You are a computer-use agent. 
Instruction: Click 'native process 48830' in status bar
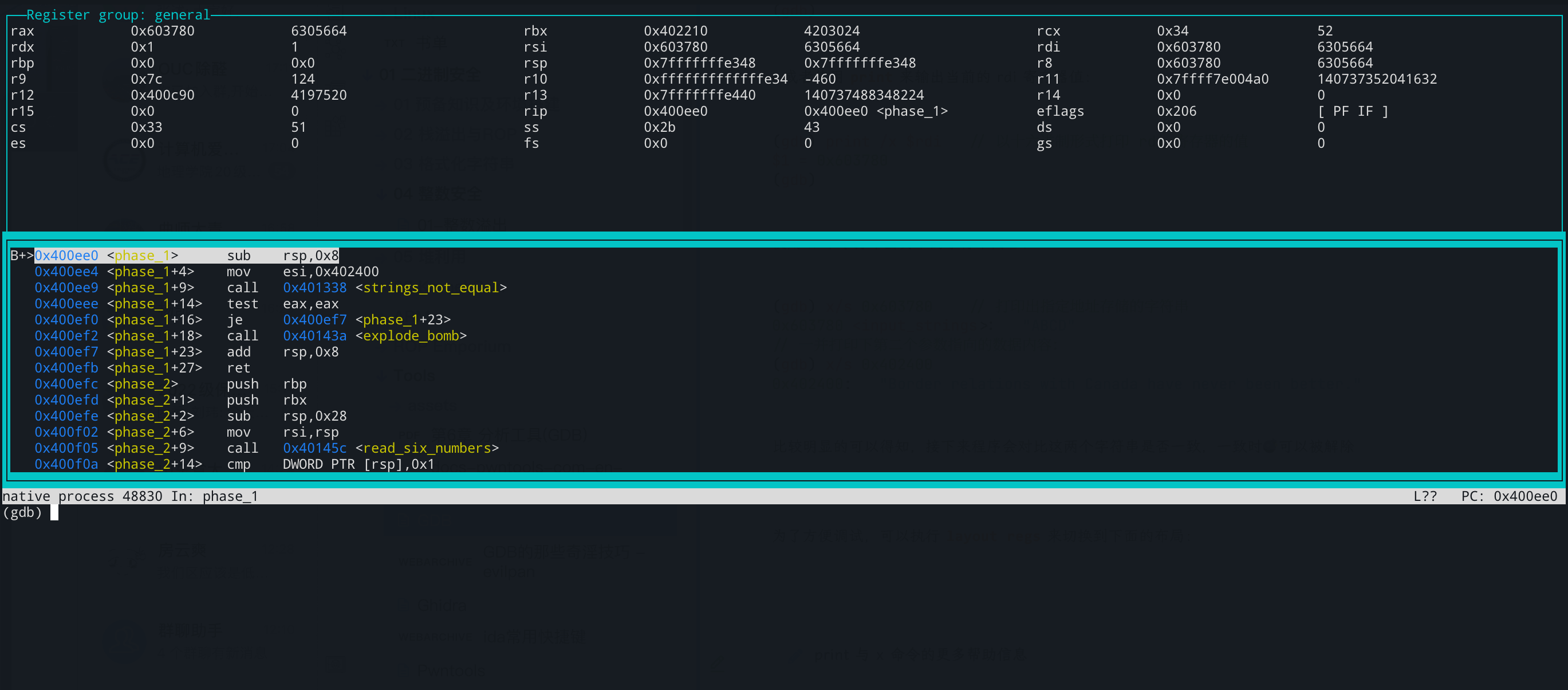tap(82, 496)
